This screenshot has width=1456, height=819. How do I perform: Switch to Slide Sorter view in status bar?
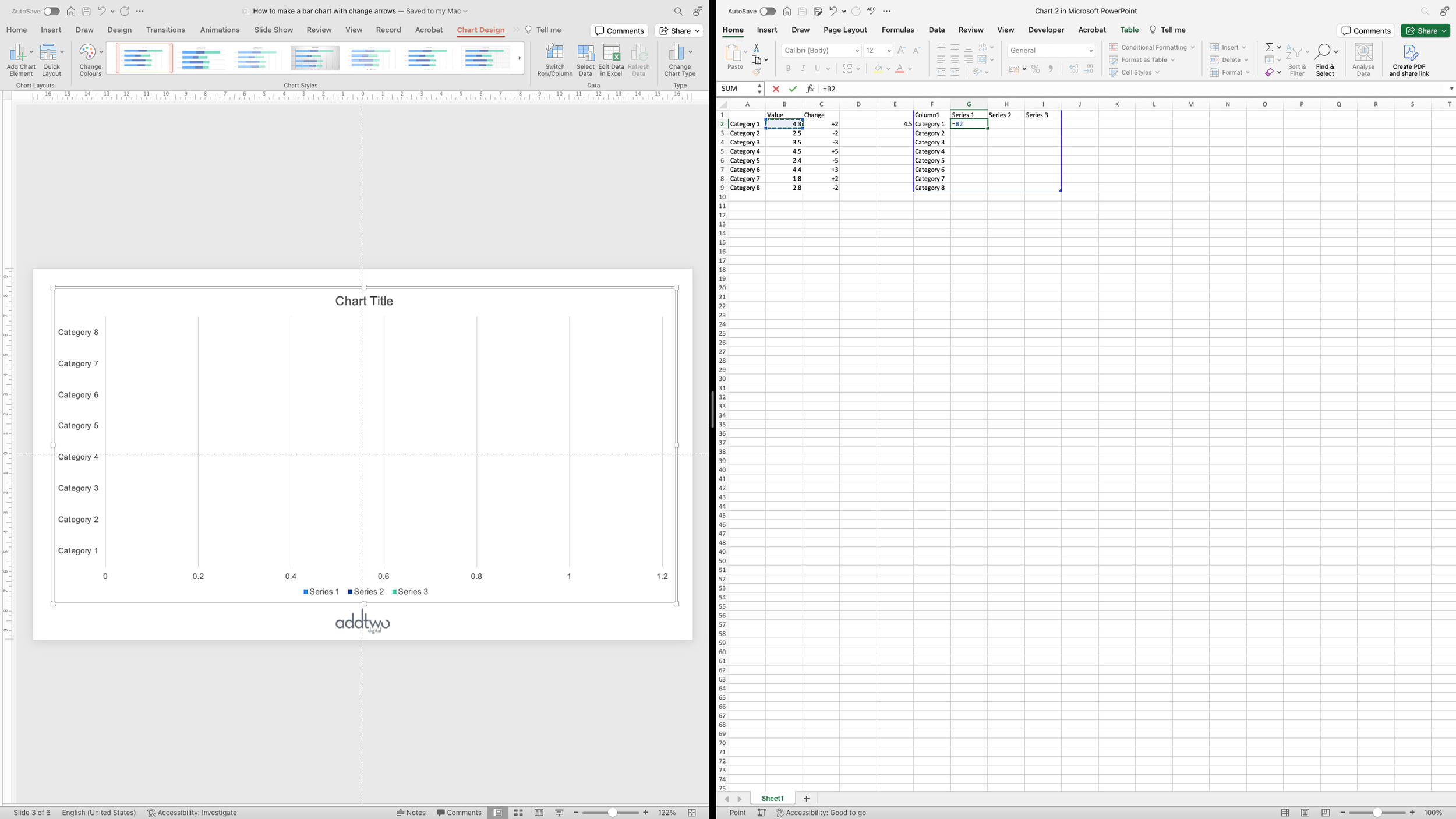click(518, 813)
